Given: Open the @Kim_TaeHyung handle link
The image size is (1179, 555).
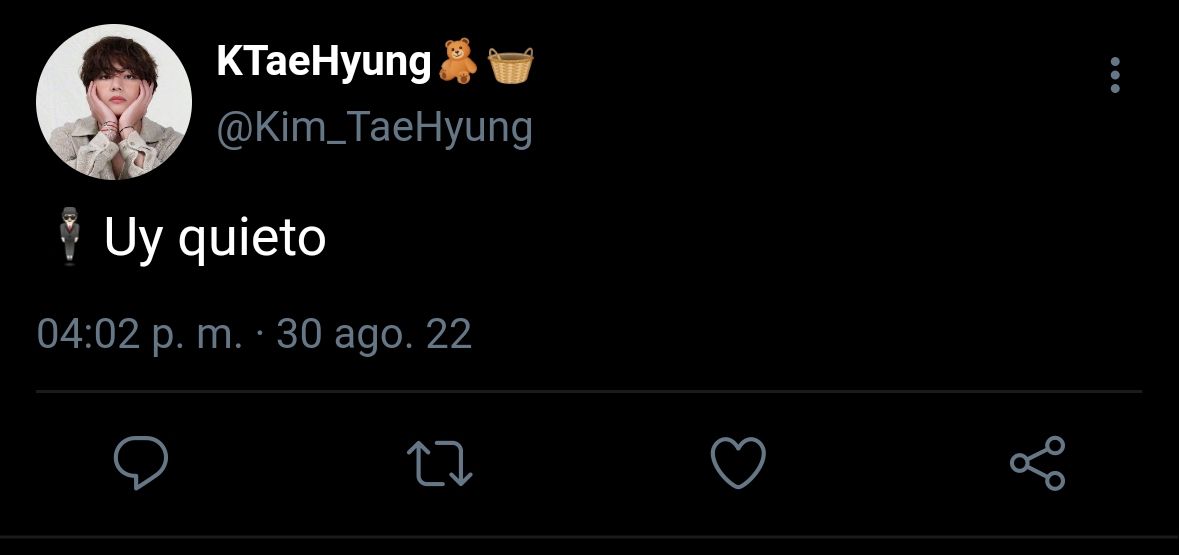Looking at the screenshot, I should (x=374, y=129).
